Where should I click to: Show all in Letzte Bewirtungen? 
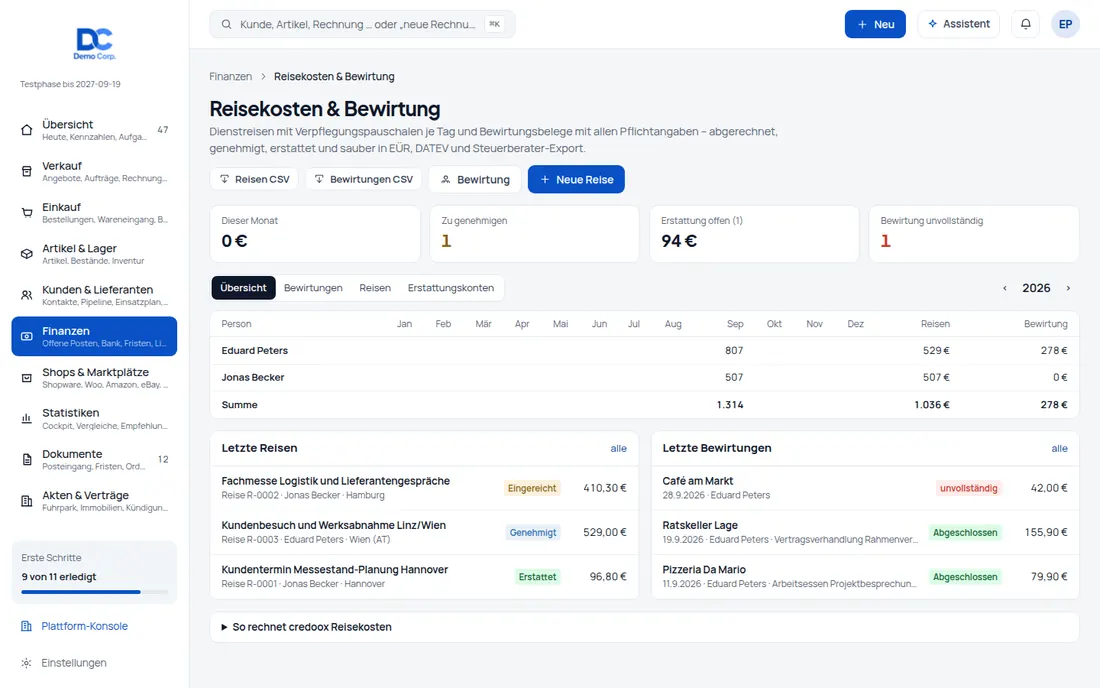pyautogui.click(x=1059, y=449)
